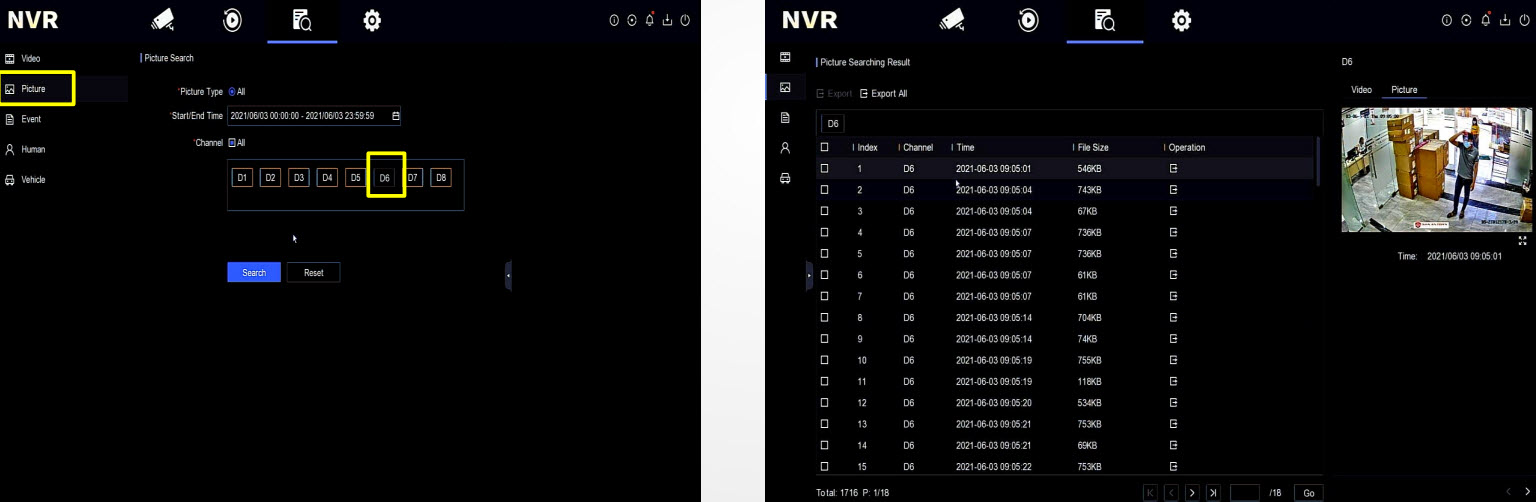The width and height of the screenshot is (1536, 502).
Task: Expand sidebar with arrow in right window
Action: (809, 275)
